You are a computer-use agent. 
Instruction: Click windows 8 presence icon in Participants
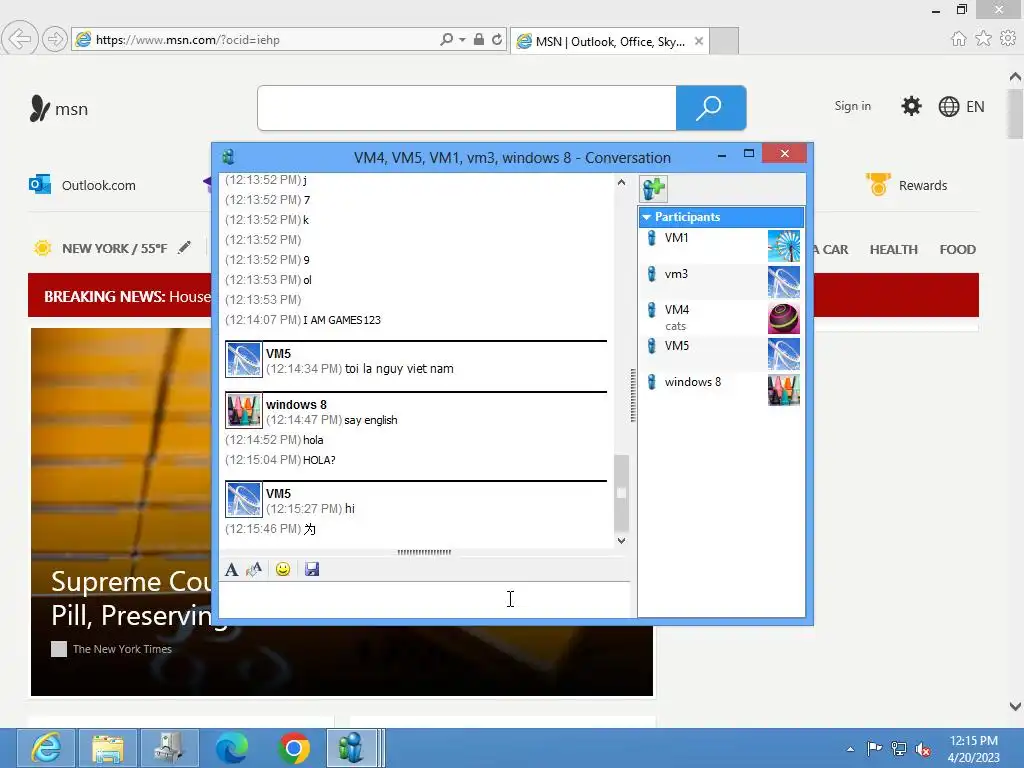(651, 382)
